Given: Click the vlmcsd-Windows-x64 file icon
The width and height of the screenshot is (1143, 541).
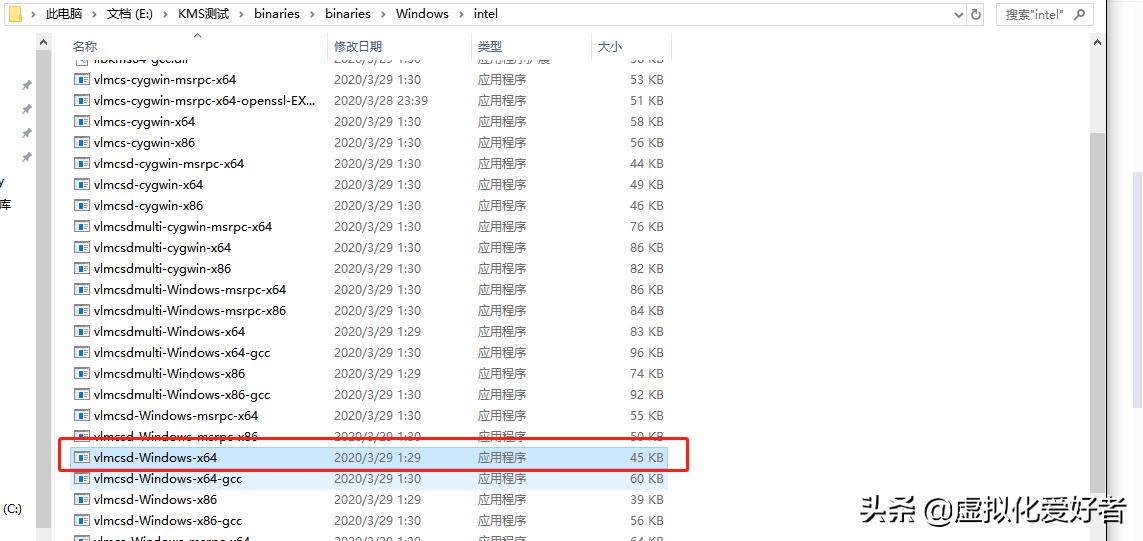Looking at the screenshot, I should [82, 458].
